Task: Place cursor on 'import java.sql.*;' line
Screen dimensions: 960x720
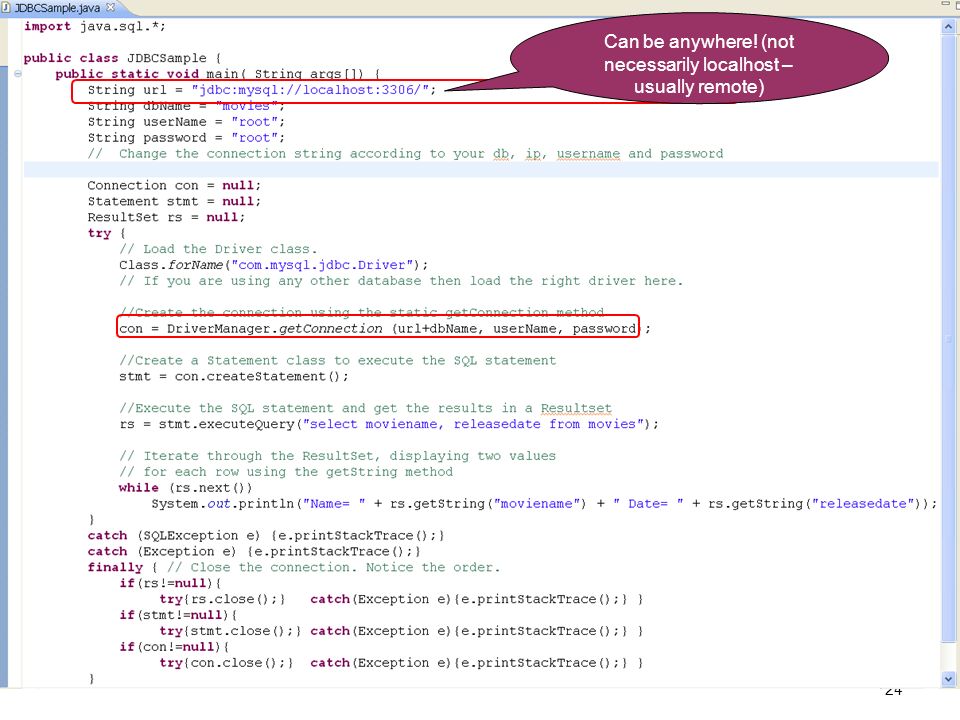Action: (x=94, y=26)
